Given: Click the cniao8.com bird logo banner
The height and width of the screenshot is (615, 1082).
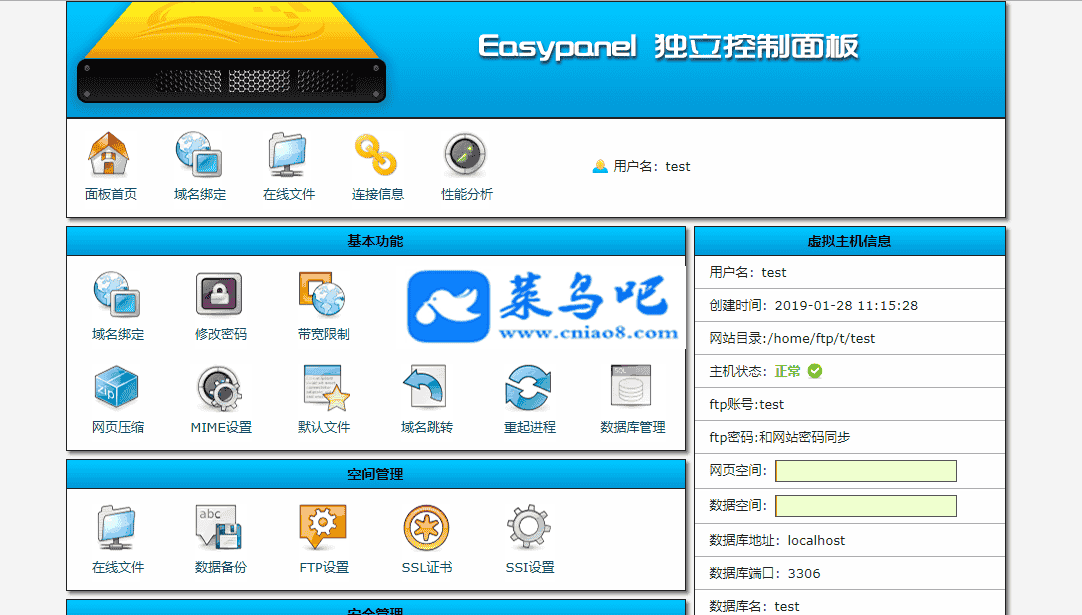Looking at the screenshot, I should point(543,307).
